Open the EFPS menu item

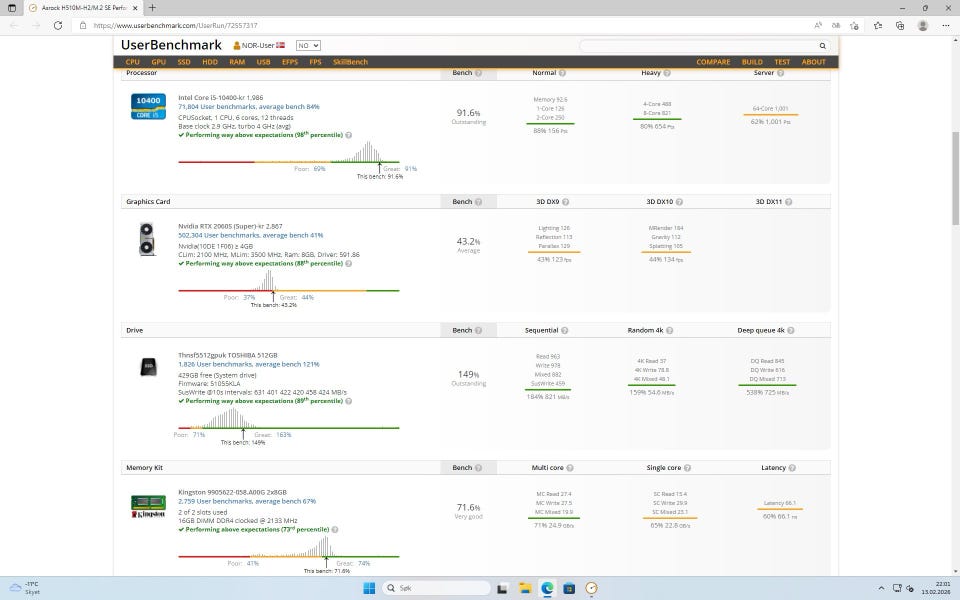[290, 62]
